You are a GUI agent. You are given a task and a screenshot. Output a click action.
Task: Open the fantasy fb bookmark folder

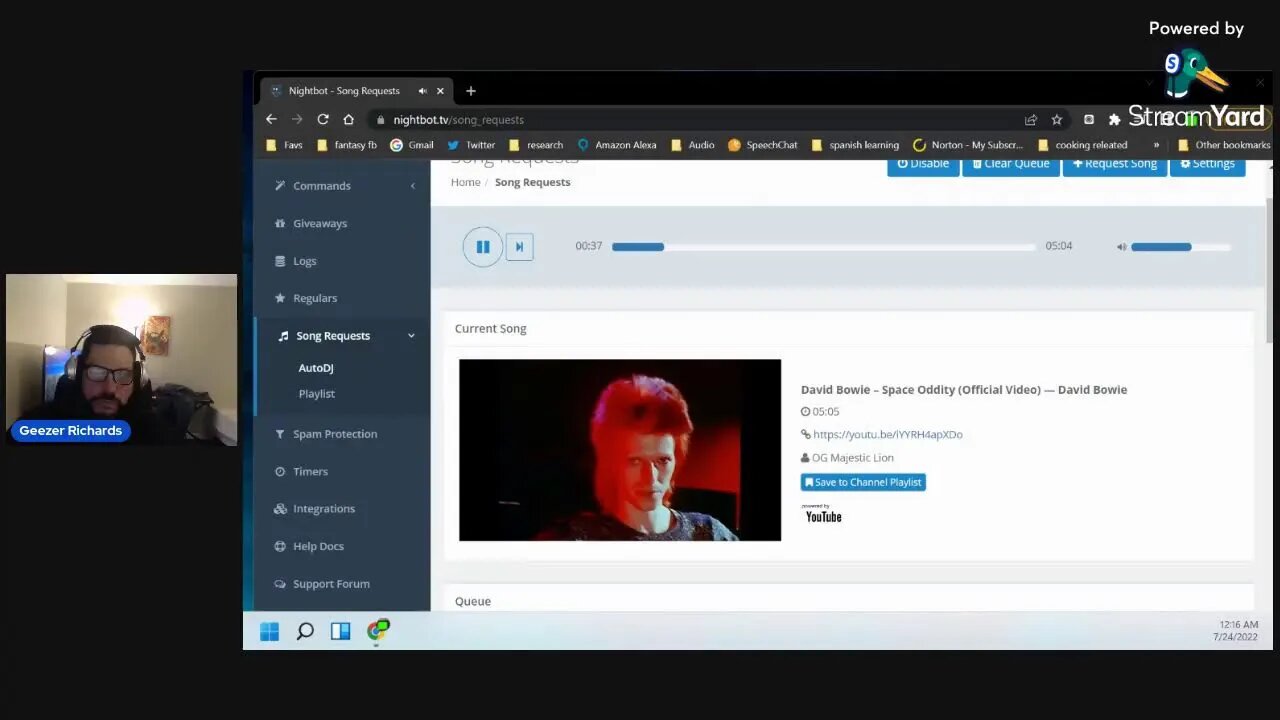(x=346, y=145)
